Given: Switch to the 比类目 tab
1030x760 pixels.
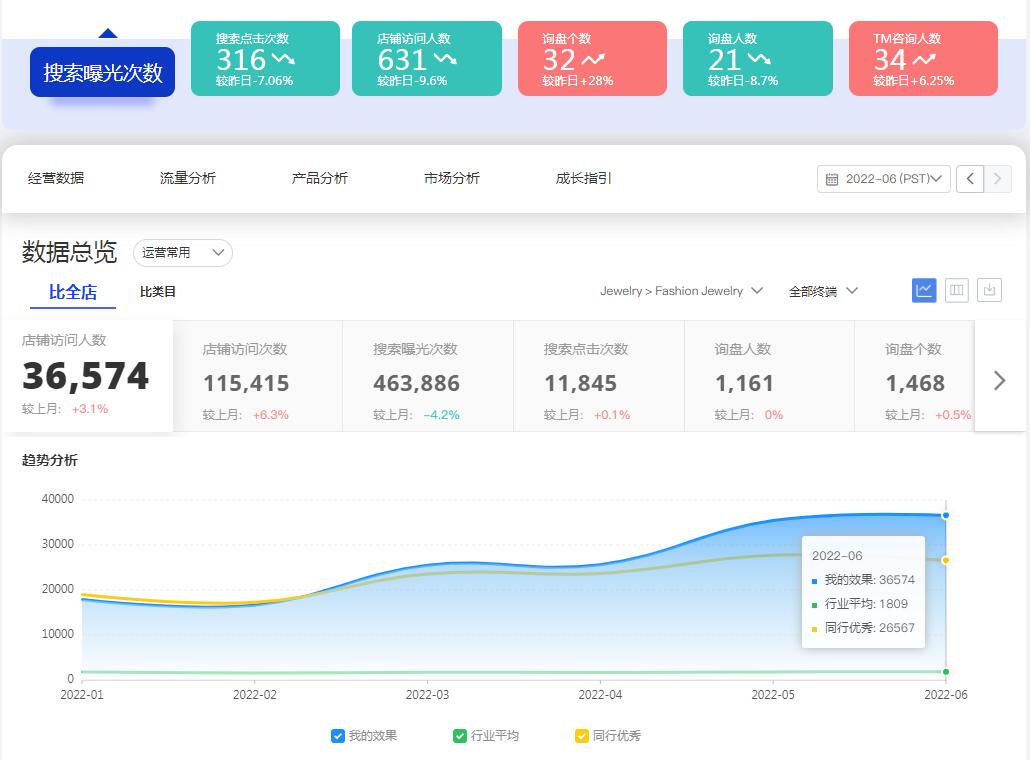Looking at the screenshot, I should tap(158, 292).
